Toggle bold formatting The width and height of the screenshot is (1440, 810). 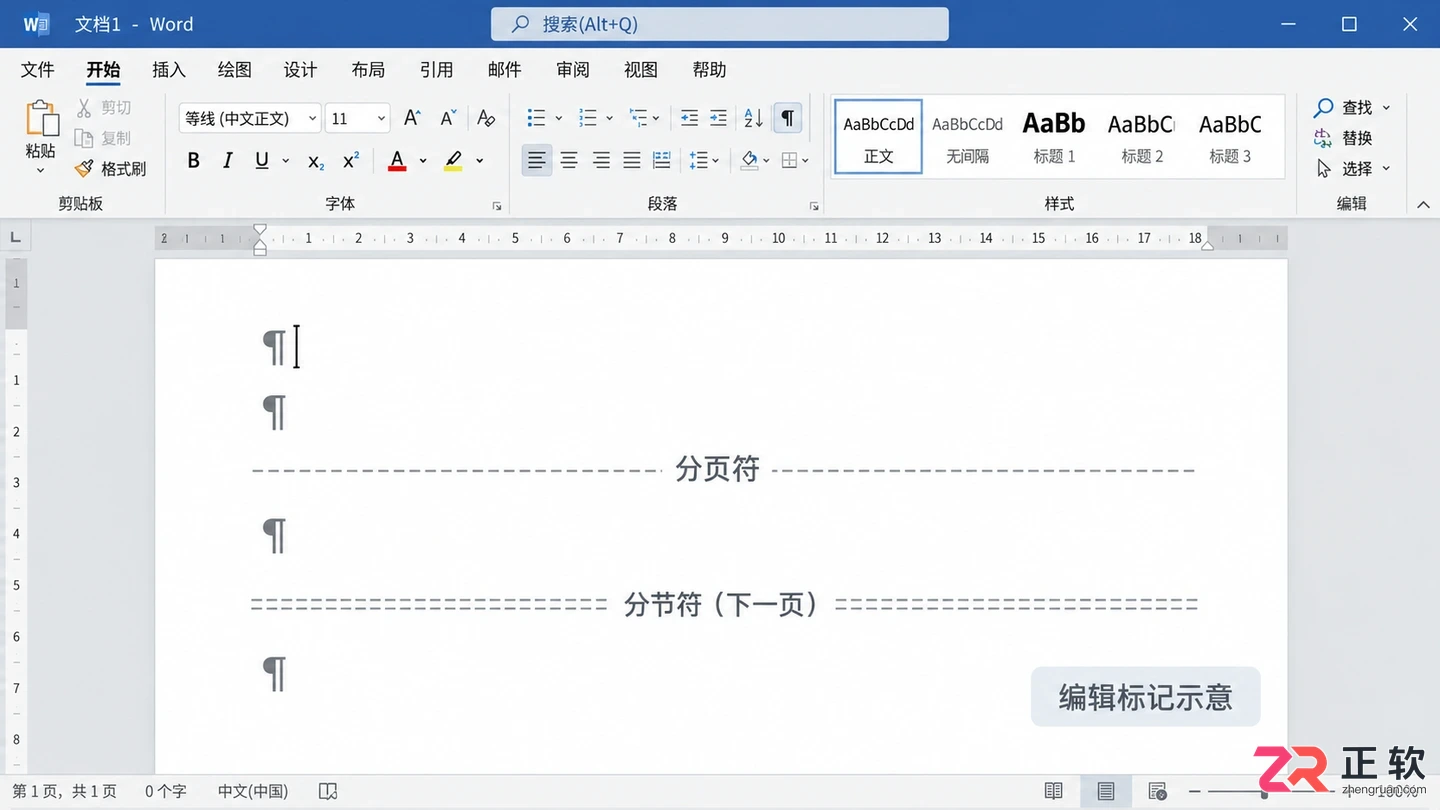(x=194, y=161)
